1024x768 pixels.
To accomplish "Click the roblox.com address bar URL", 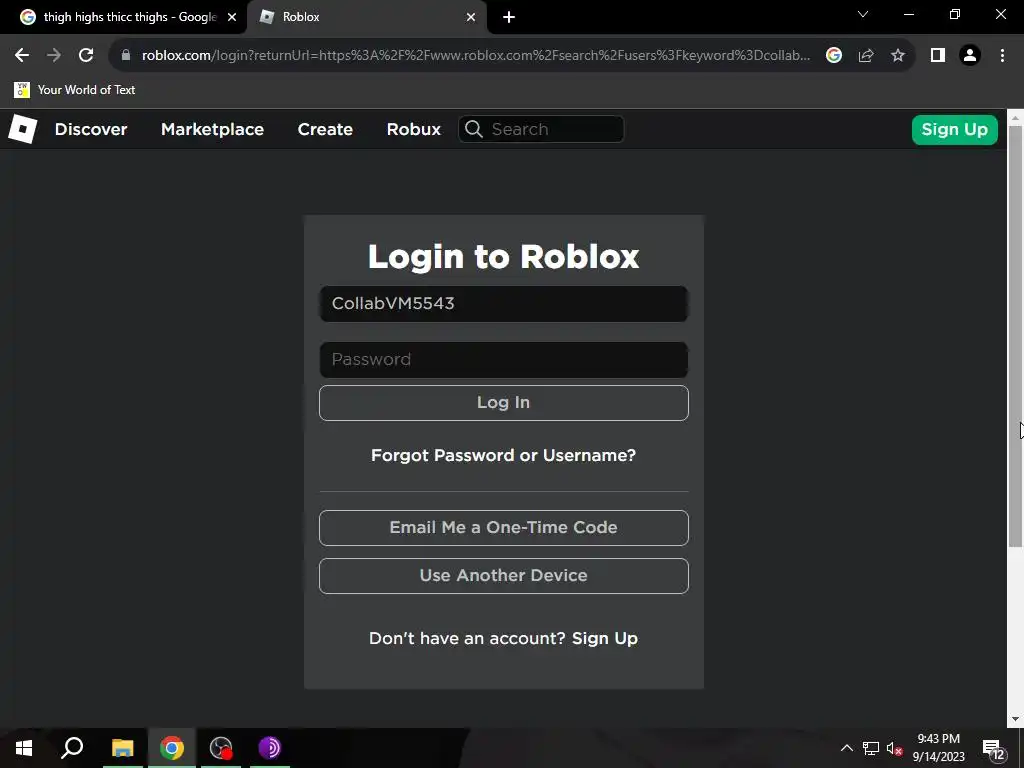I will coord(476,56).
